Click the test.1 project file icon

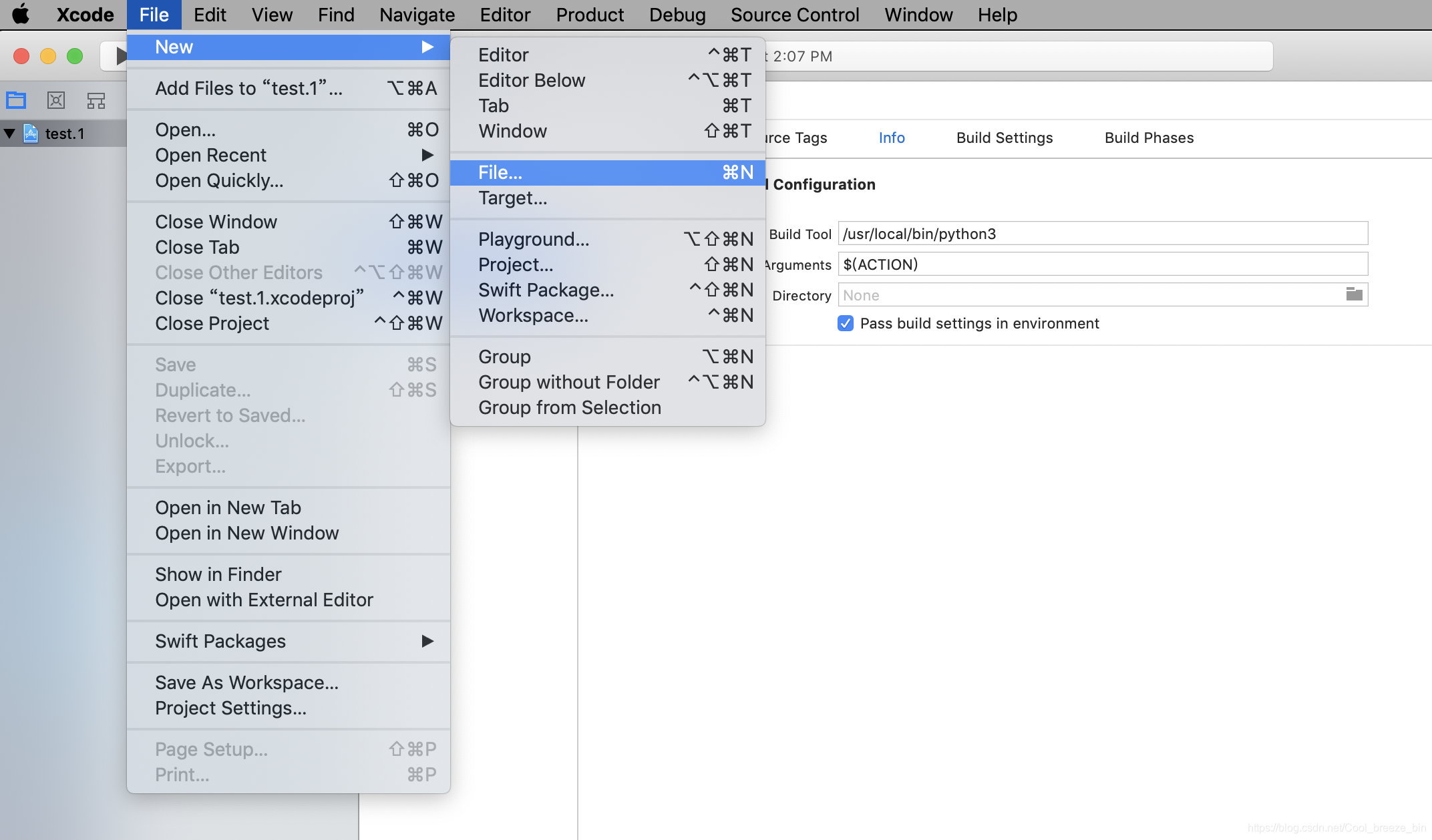point(31,134)
